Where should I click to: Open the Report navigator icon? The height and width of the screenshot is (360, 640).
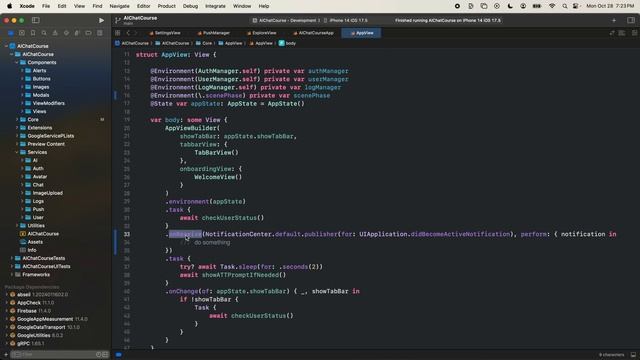pyautogui.click(x=100, y=33)
